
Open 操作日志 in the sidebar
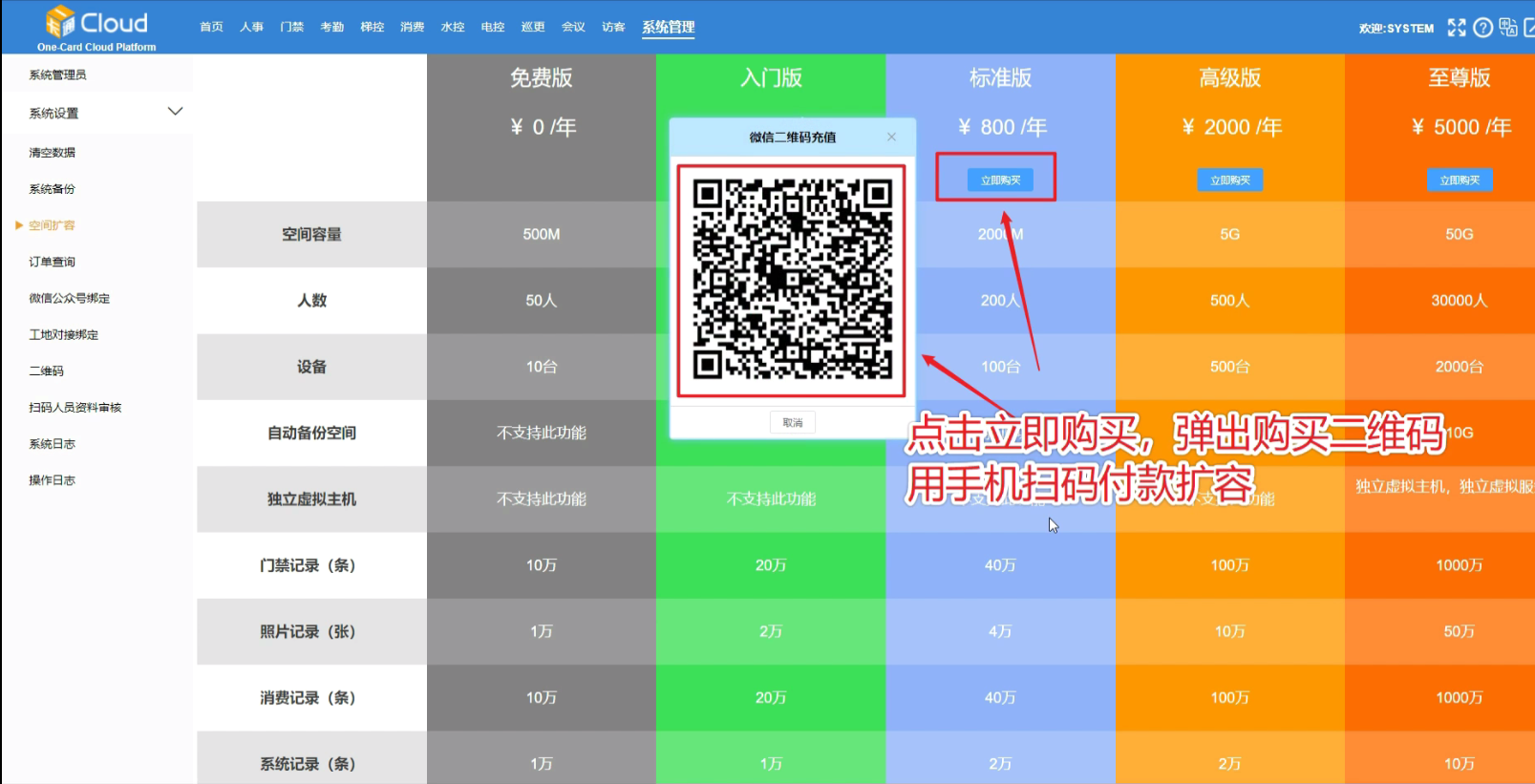[52, 480]
